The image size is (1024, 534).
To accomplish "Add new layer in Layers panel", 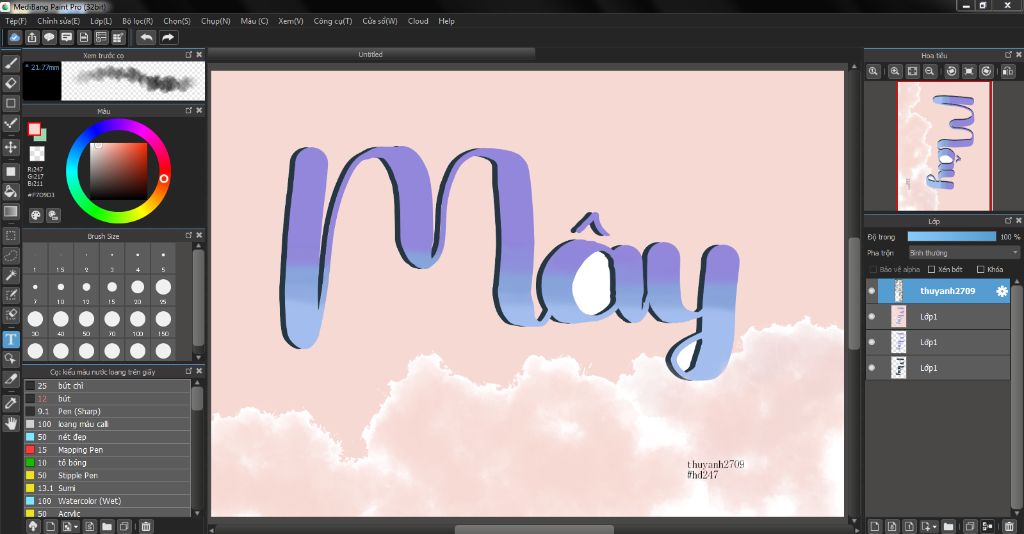I will [x=874, y=526].
